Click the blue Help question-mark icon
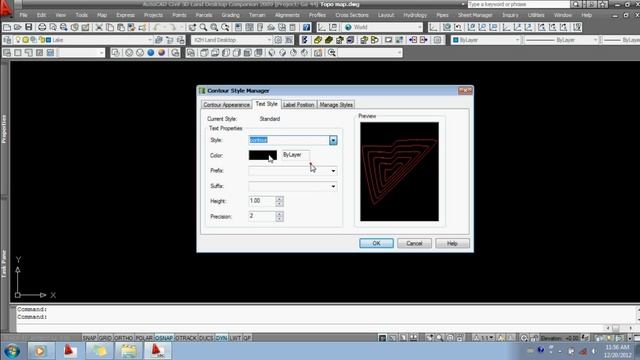The height and width of the screenshot is (360, 640). [x=306, y=27]
